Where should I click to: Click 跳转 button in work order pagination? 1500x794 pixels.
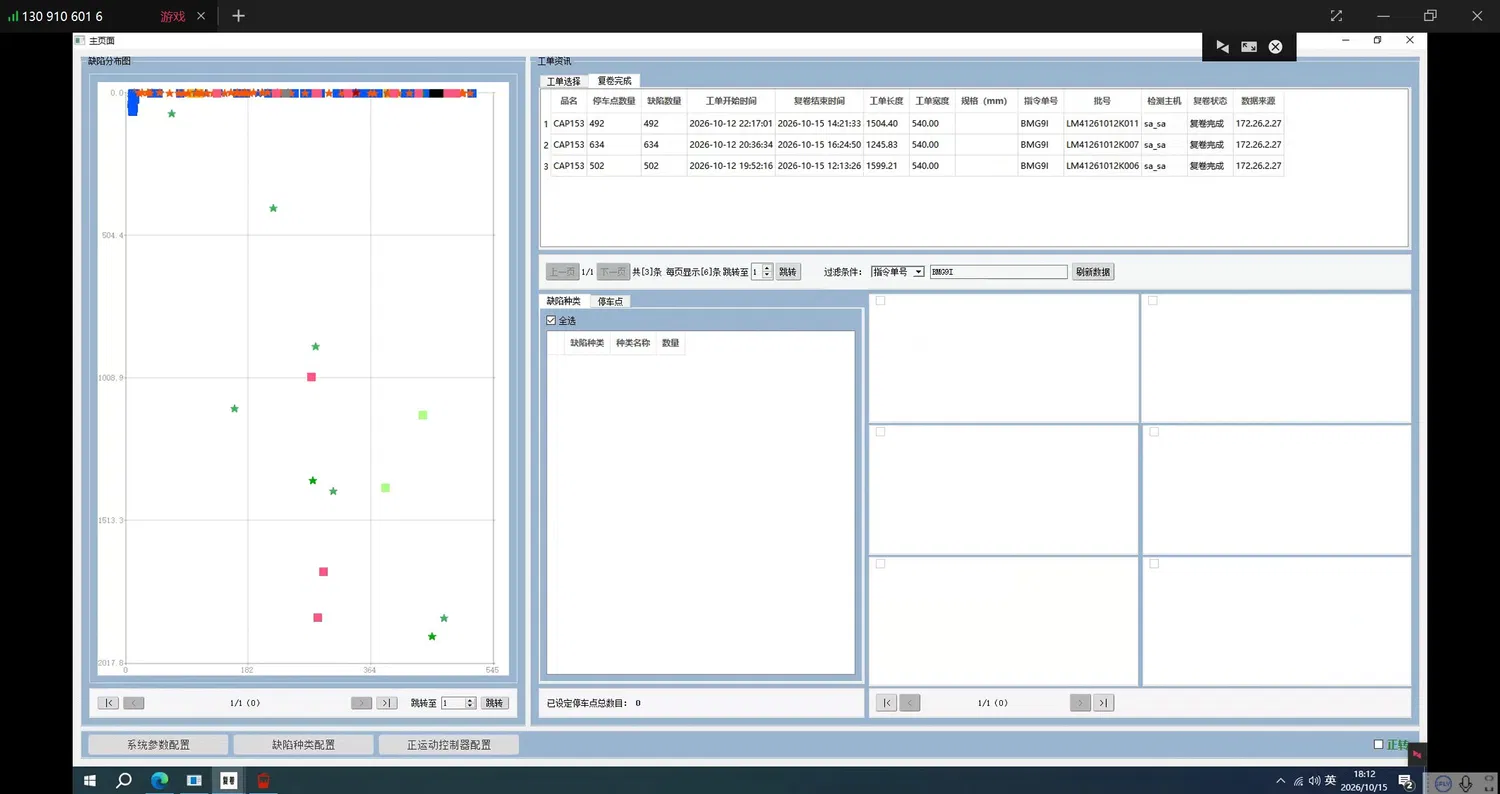(788, 272)
